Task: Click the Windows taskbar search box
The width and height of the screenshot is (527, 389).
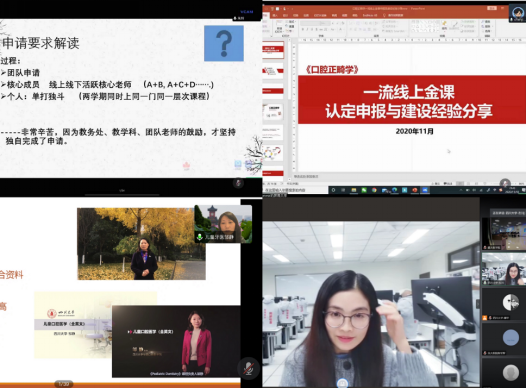Action: pos(296,190)
